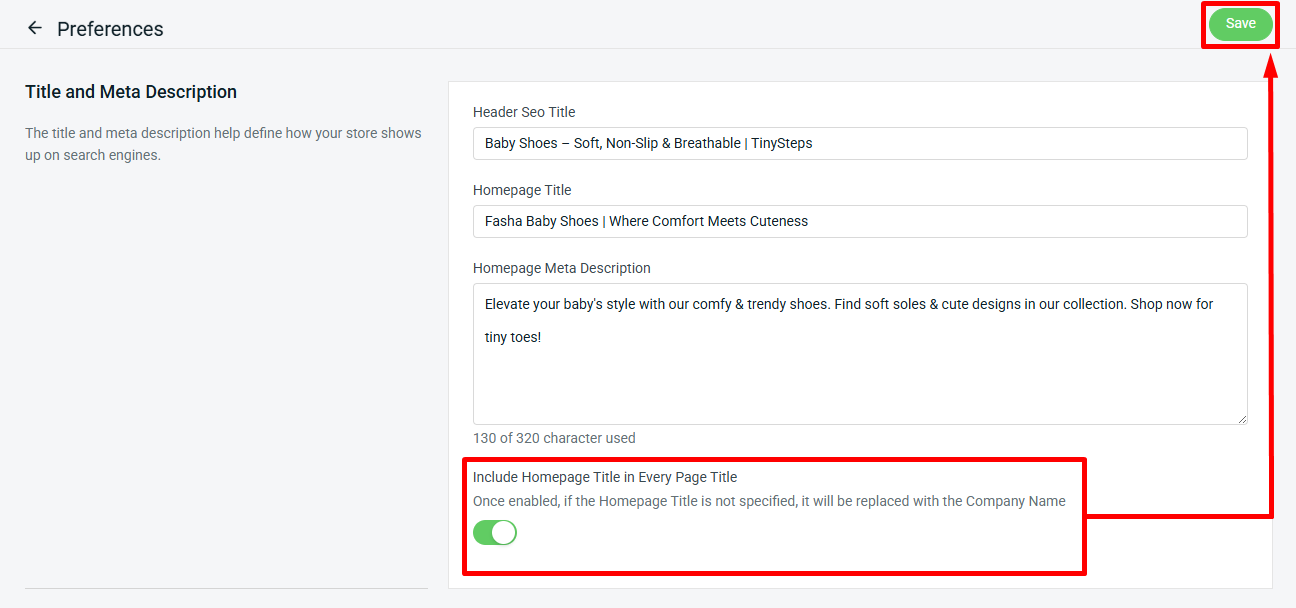Screen dimensions: 1296x608
Task: Click the Include Homepage Title setting label
Action: 605,477
